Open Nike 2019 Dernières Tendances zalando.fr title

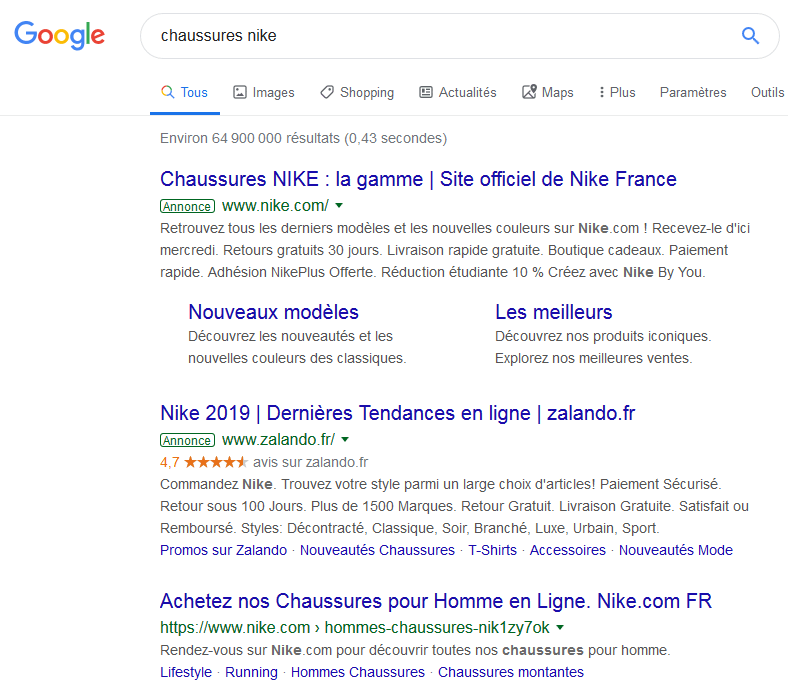pyautogui.click(x=398, y=413)
